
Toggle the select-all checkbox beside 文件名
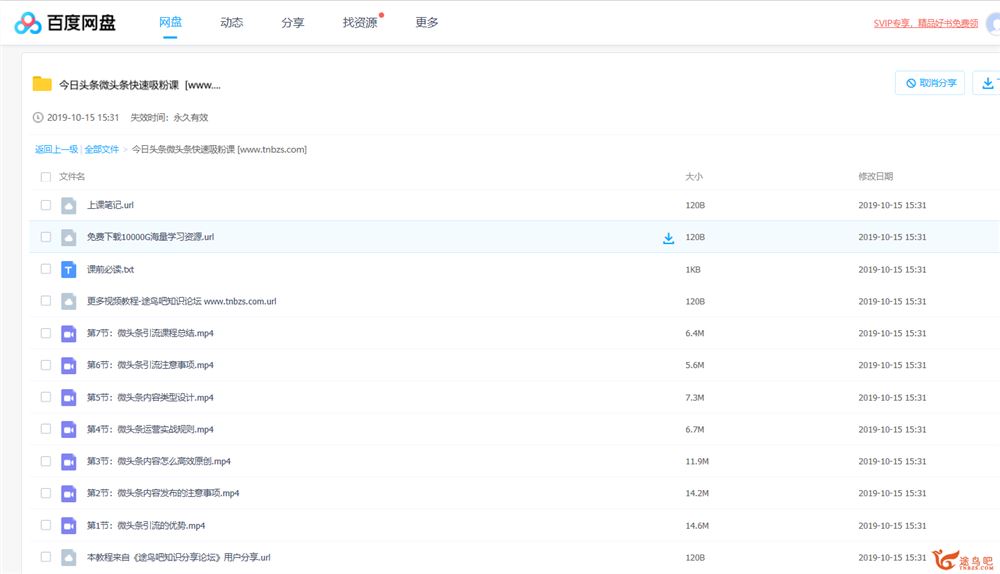tap(45, 177)
